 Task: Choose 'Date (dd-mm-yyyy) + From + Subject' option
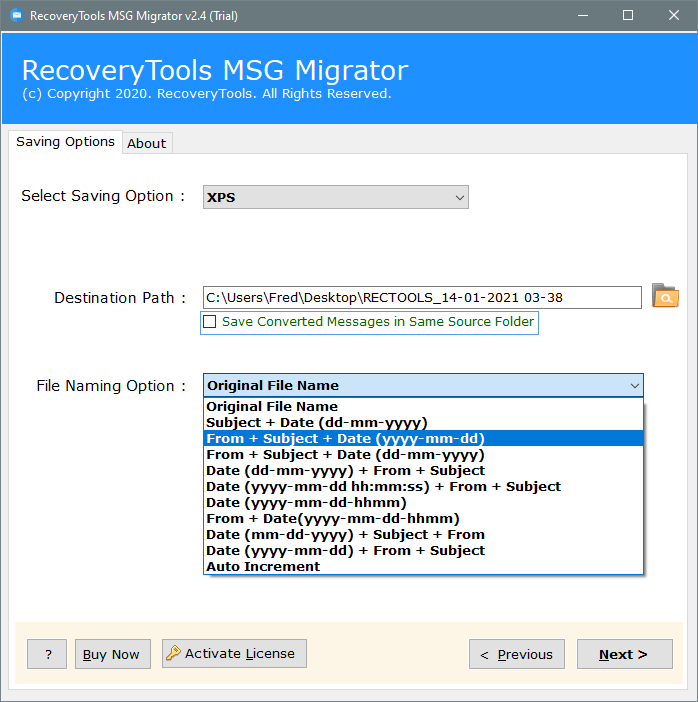pyautogui.click(x=423, y=471)
